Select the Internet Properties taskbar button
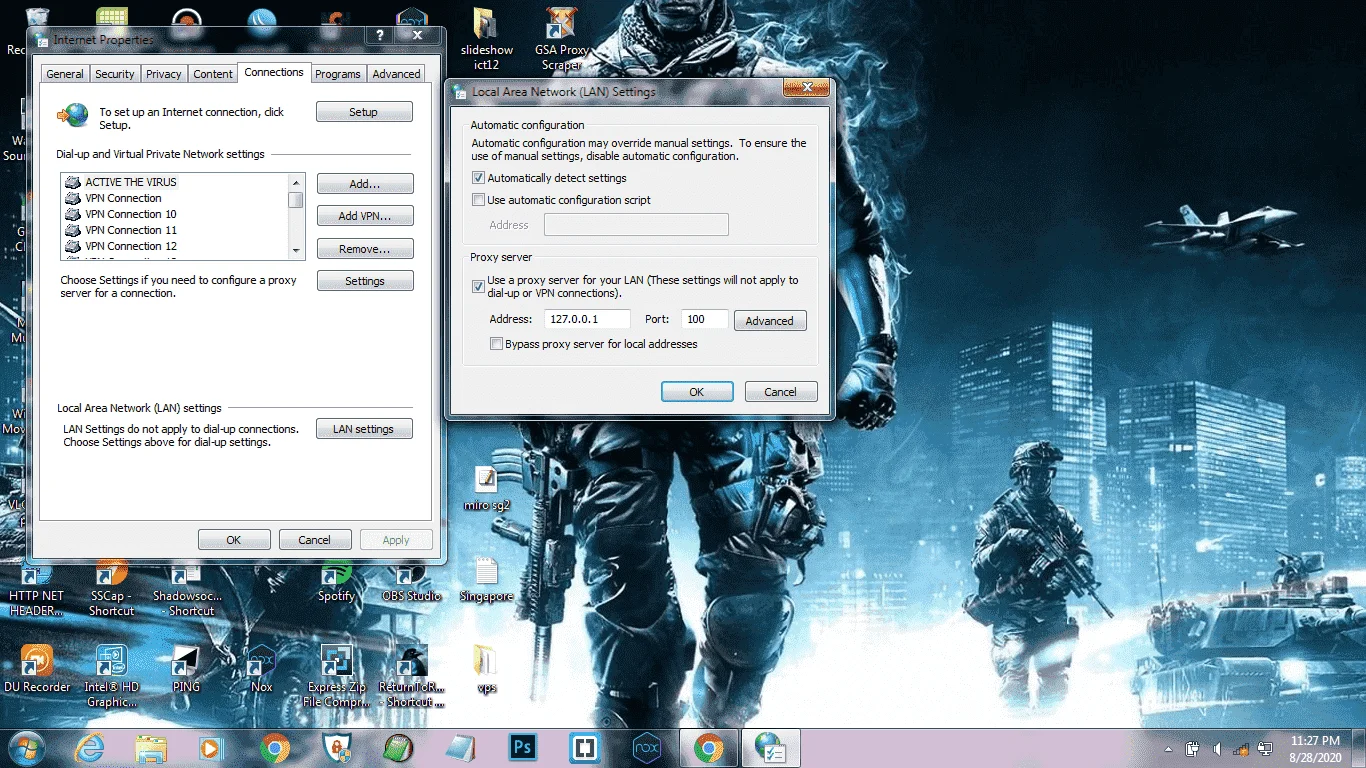 [771, 748]
